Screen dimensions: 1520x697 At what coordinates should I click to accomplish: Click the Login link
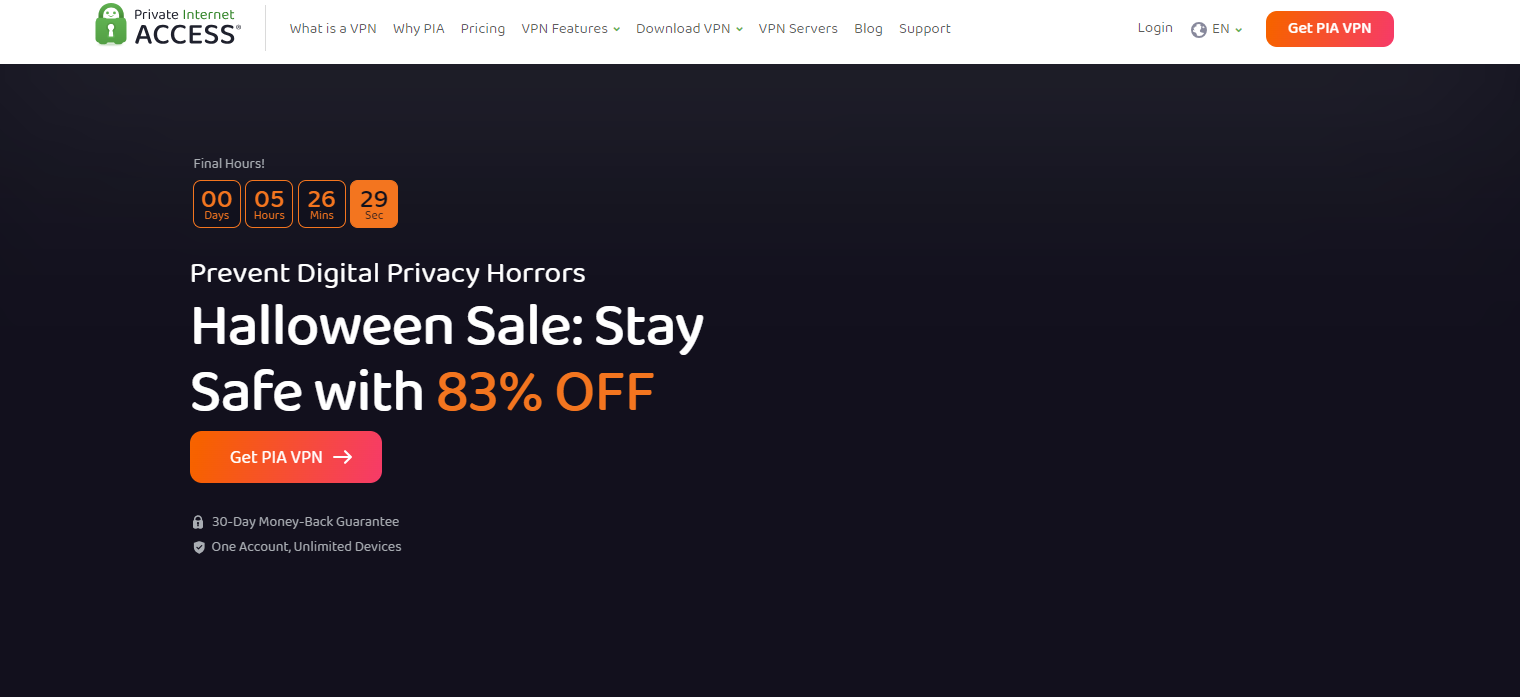pos(1155,28)
